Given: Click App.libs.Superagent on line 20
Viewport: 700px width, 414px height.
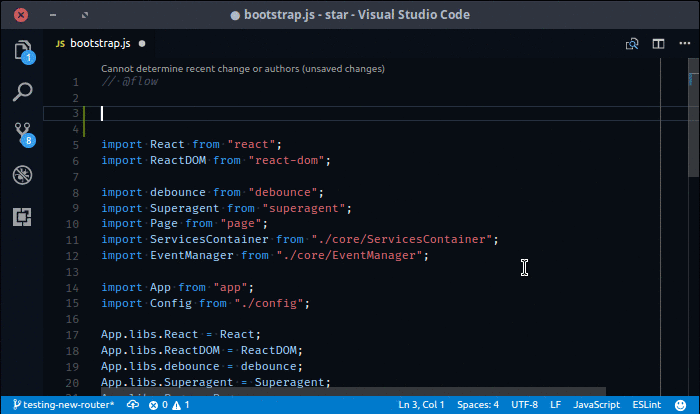Looking at the screenshot, I should click(167, 382).
